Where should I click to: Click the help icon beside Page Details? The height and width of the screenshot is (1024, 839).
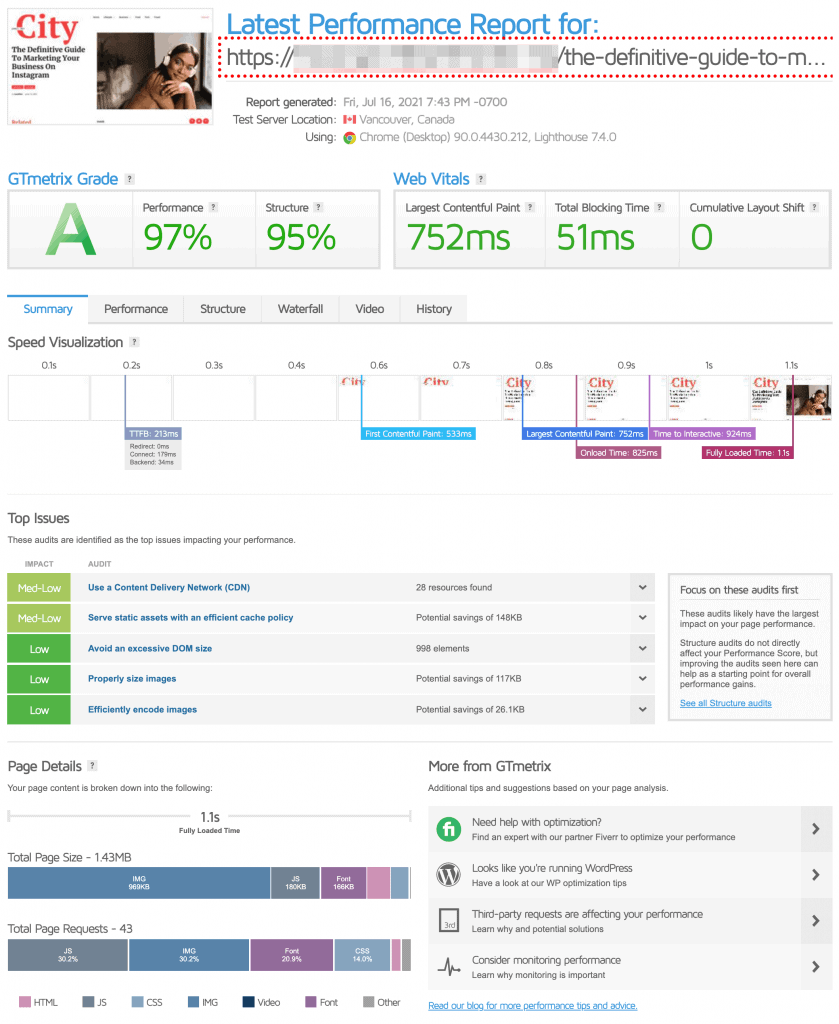coord(93,766)
